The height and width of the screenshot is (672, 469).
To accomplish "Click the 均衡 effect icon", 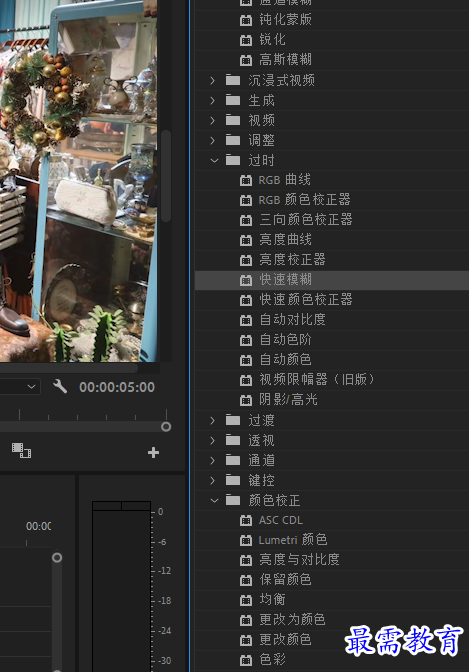I will coord(246,600).
